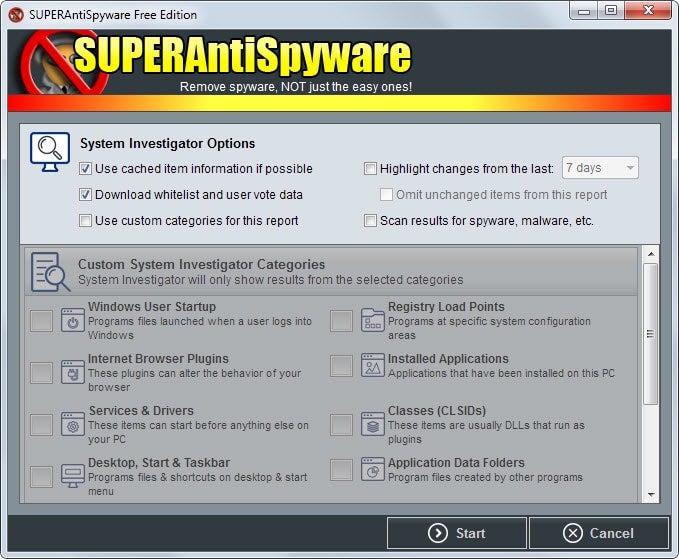Maximize the SUPERAntiSpyware window
Screen dimensions: 679x559
(611, 10)
